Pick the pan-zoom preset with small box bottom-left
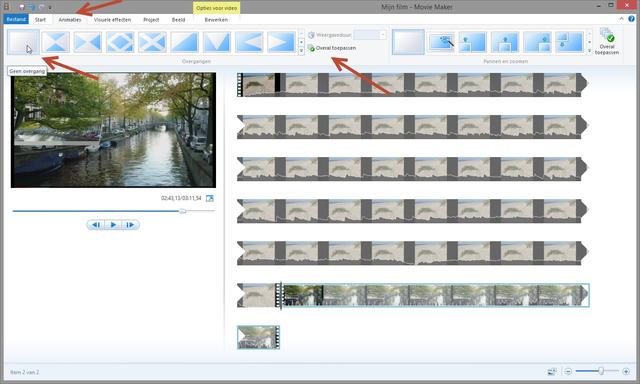The height and width of the screenshot is (384, 640). pos(473,42)
